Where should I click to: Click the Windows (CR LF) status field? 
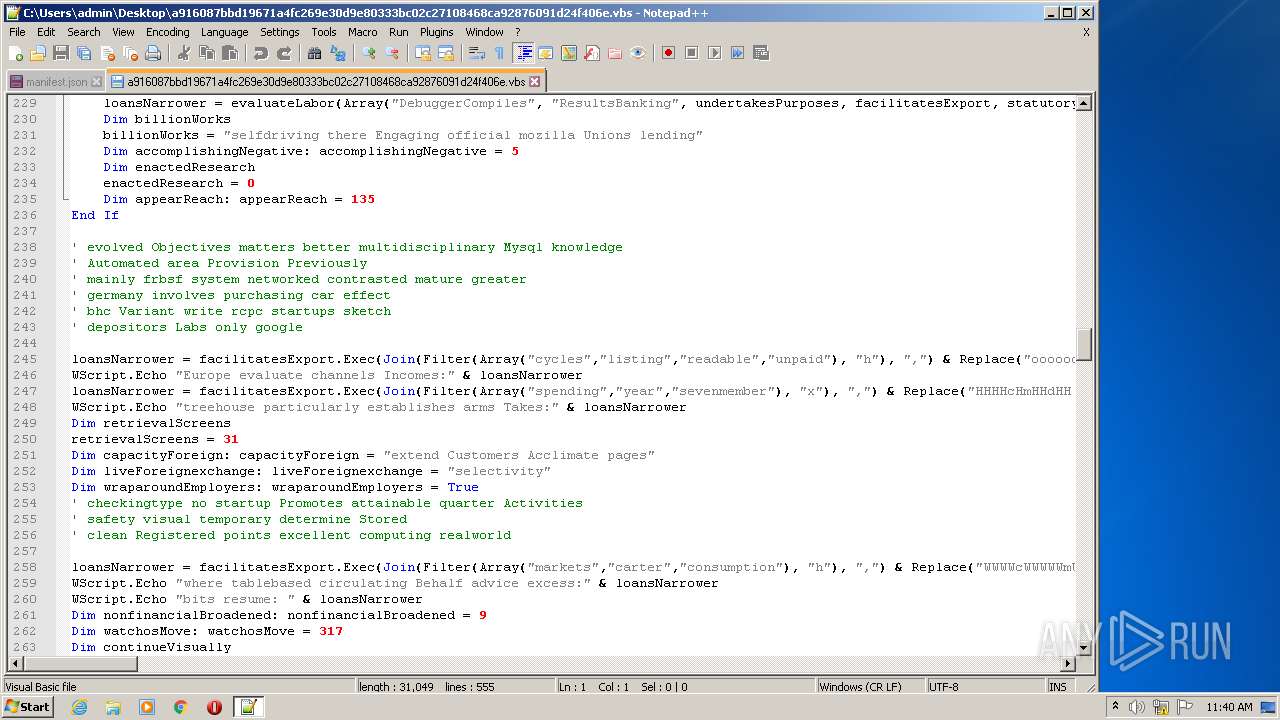[870, 687]
